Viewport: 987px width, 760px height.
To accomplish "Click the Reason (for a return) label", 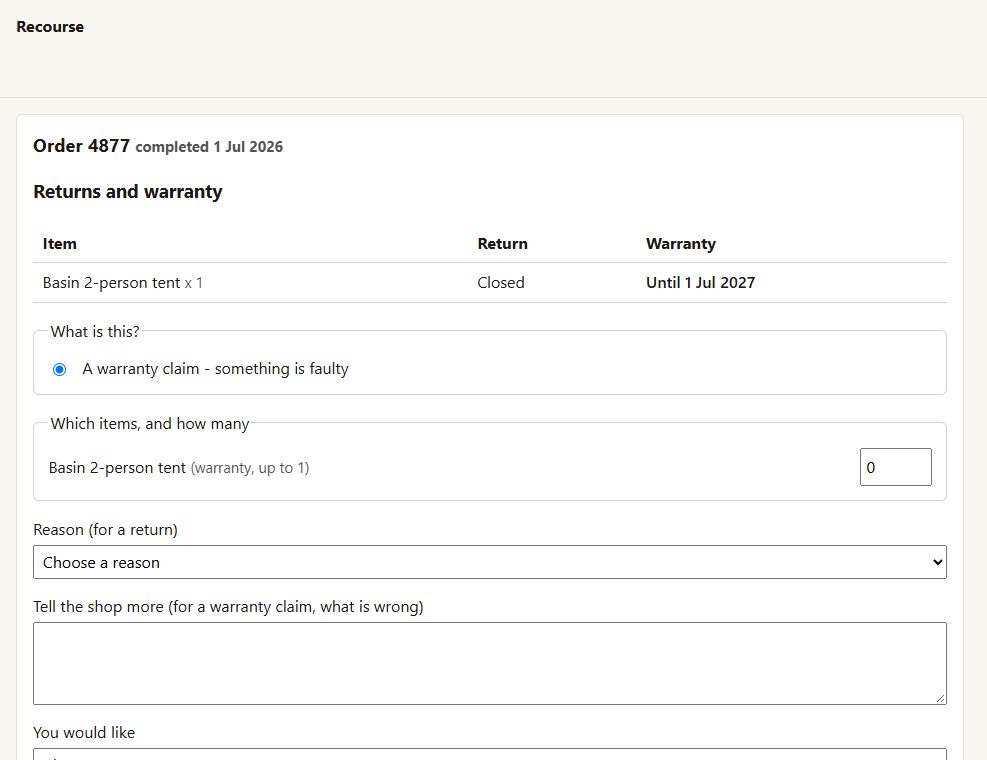I will 106,530.
